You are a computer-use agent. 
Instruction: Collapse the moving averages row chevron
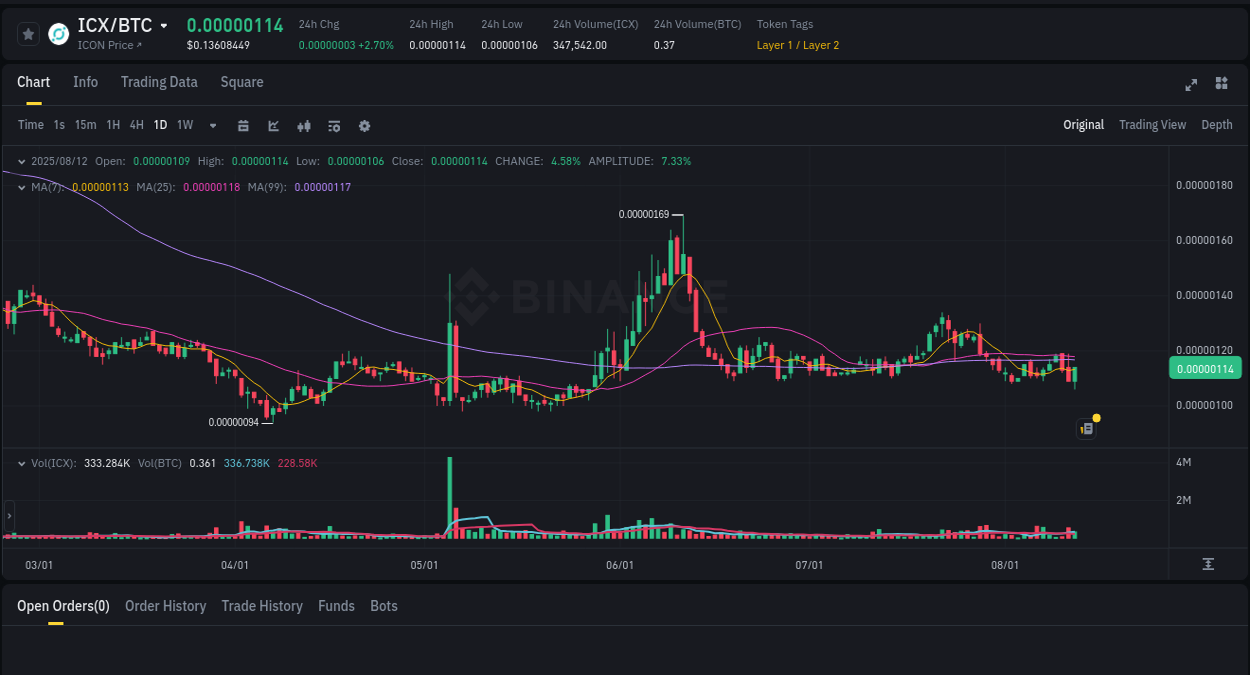21,187
